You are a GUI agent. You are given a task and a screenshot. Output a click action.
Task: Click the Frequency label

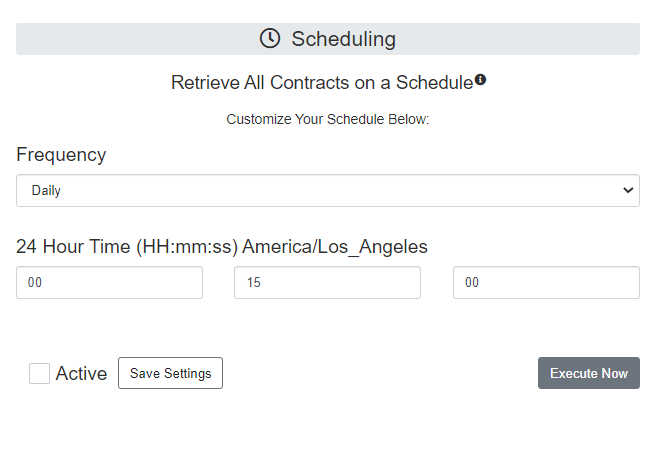click(x=61, y=155)
